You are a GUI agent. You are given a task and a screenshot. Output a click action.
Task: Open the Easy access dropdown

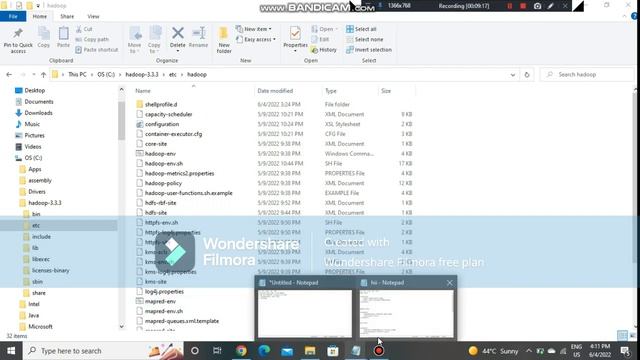(256, 39)
